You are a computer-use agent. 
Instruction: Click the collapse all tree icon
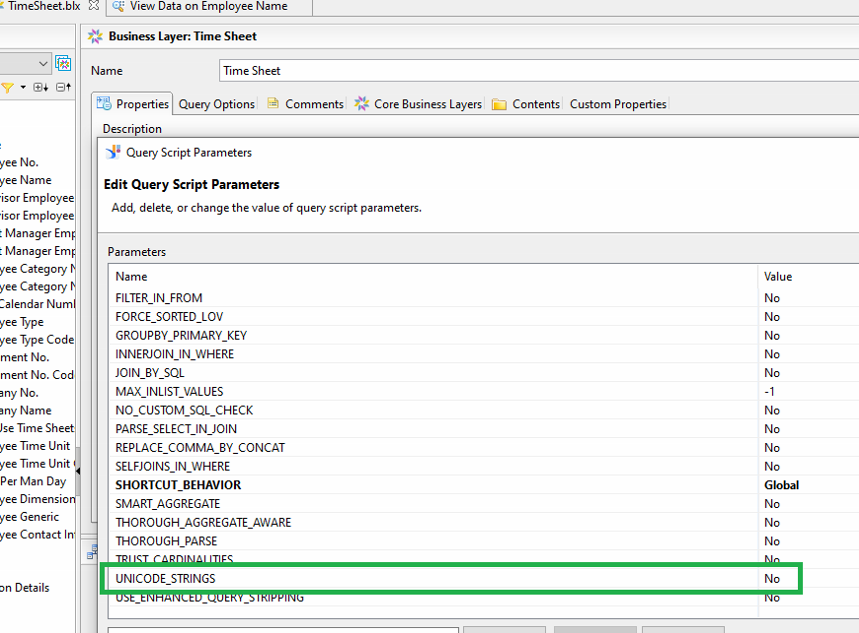click(62, 88)
